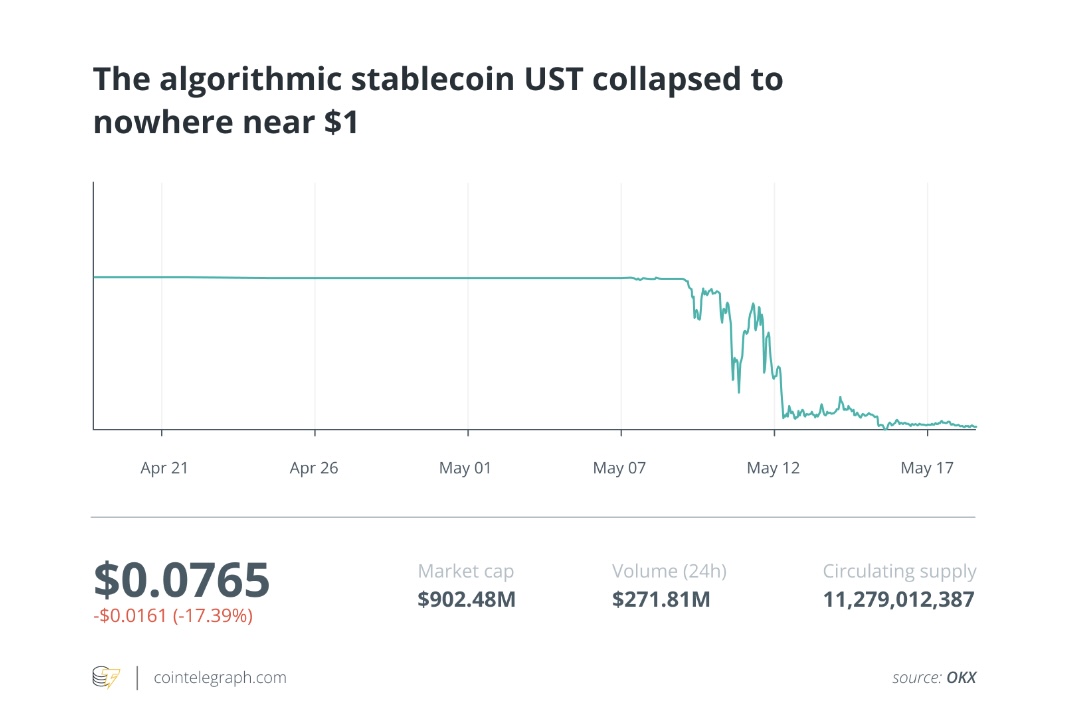Select the May 12 date label
This screenshot has width=1090, height=718.
(773, 468)
